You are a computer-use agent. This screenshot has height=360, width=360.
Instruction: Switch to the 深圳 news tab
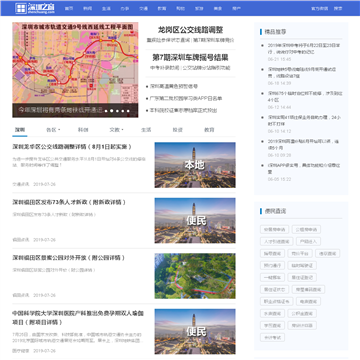(20, 130)
